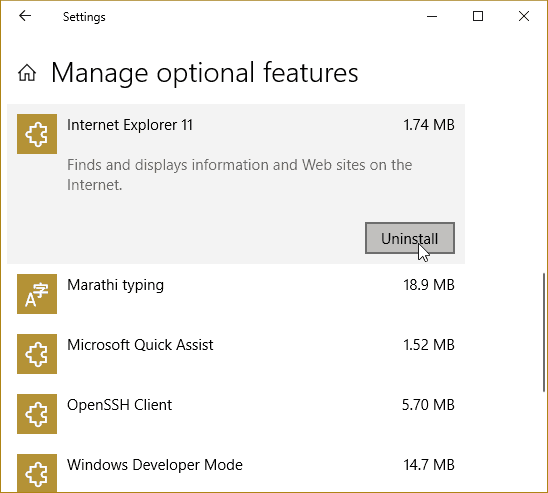Click the Internet Explorer 11 puzzle icon
Viewport: 548px width, 493px height.
click(37, 134)
